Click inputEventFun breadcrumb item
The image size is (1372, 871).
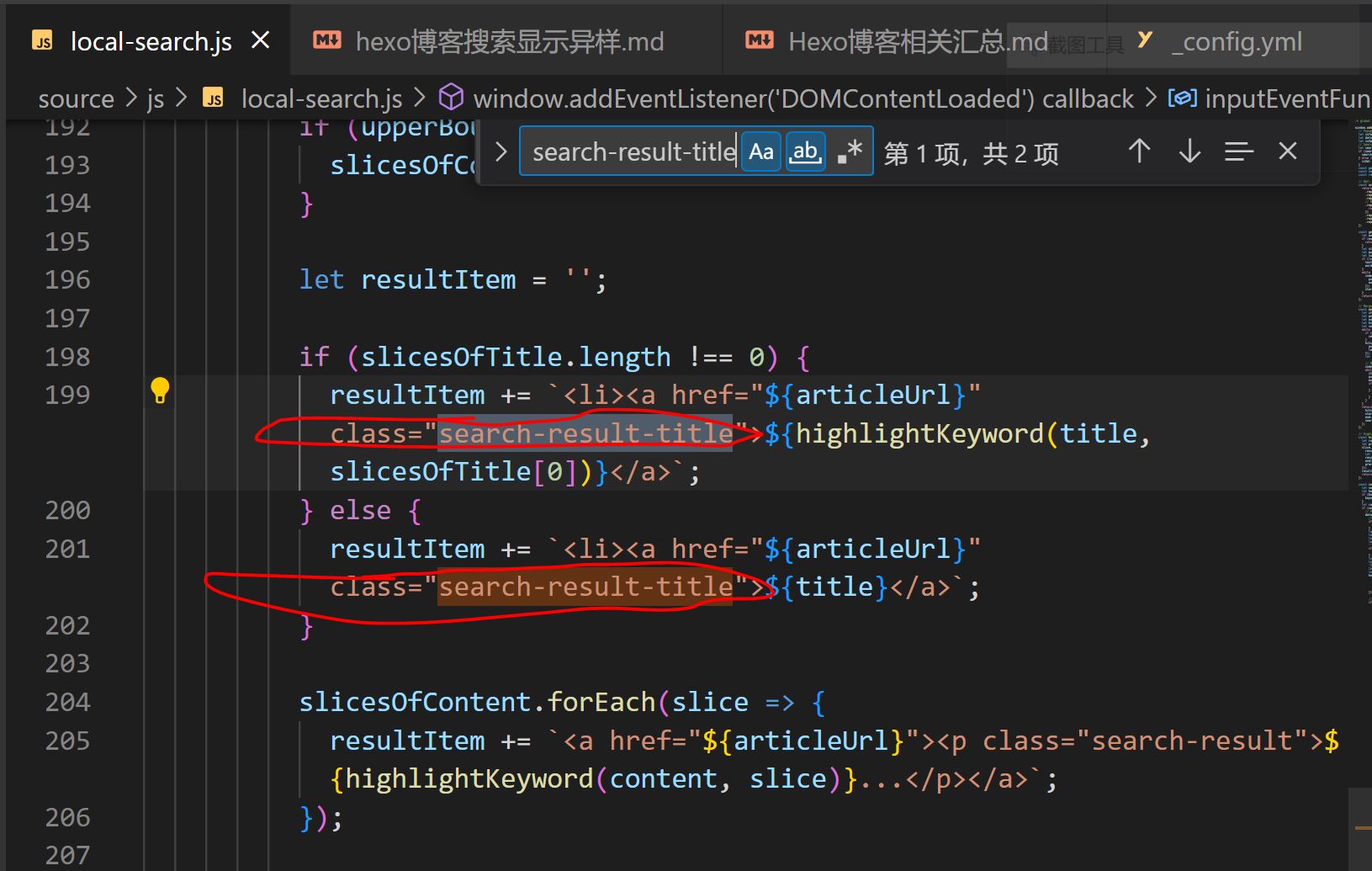[1287, 99]
